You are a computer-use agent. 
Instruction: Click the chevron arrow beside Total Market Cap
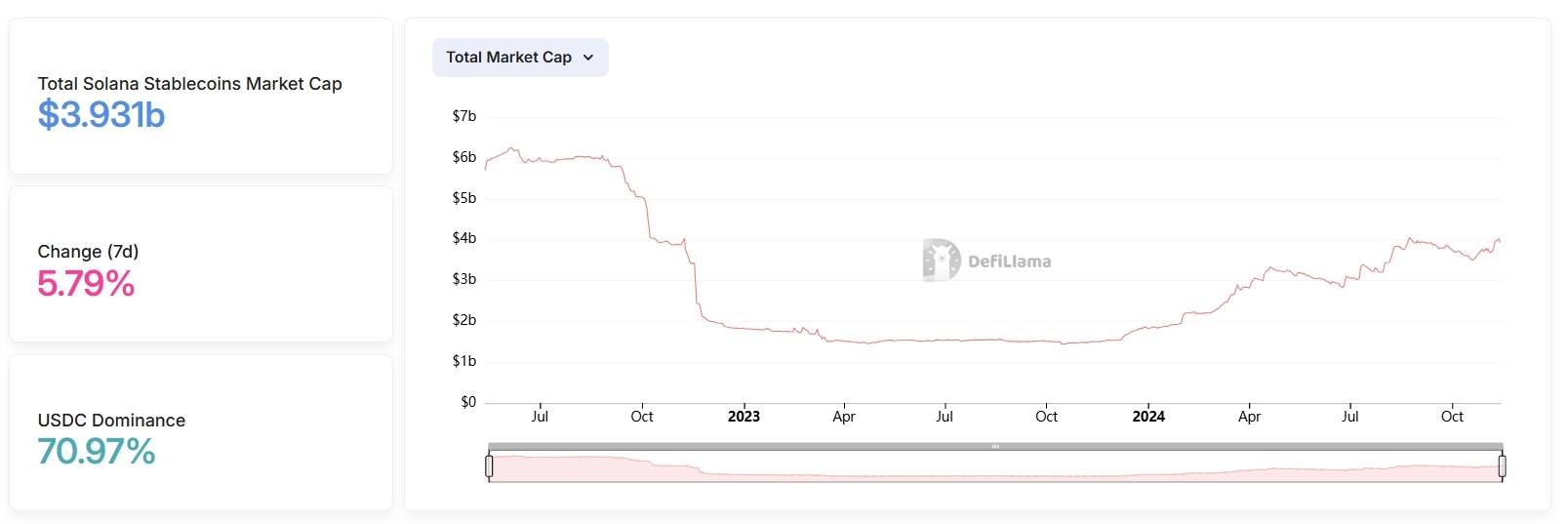588,58
